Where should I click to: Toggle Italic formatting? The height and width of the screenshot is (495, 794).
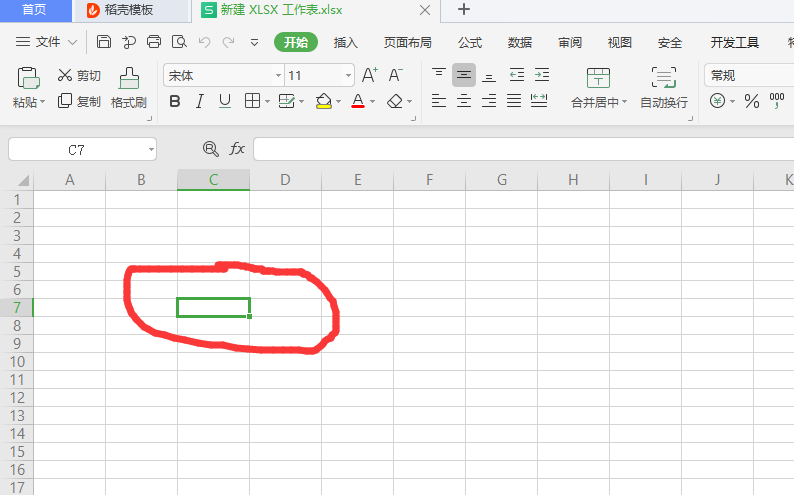coord(200,102)
